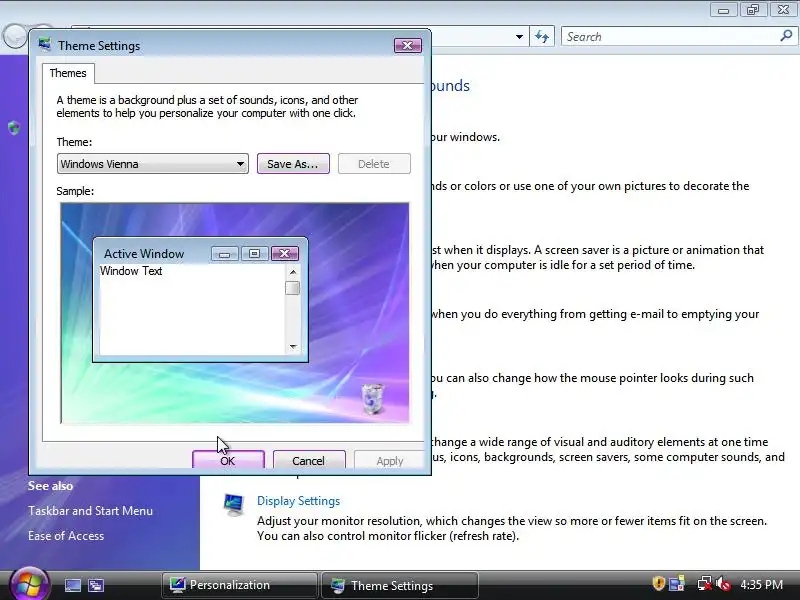The width and height of the screenshot is (800, 600).
Task: Click the sample Active Window maximize button
Action: [254, 254]
